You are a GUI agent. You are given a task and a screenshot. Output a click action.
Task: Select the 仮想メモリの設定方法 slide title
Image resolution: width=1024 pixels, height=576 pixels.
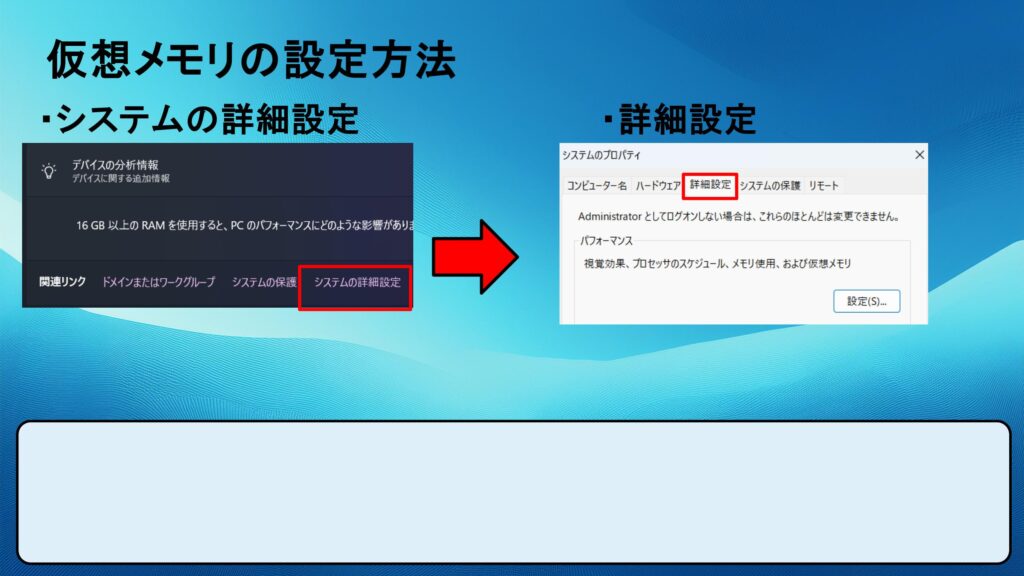click(251, 61)
